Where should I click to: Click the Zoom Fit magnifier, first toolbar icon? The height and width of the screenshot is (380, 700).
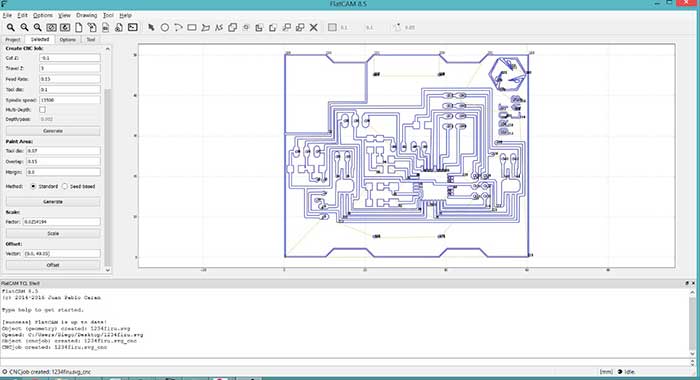click(10, 27)
